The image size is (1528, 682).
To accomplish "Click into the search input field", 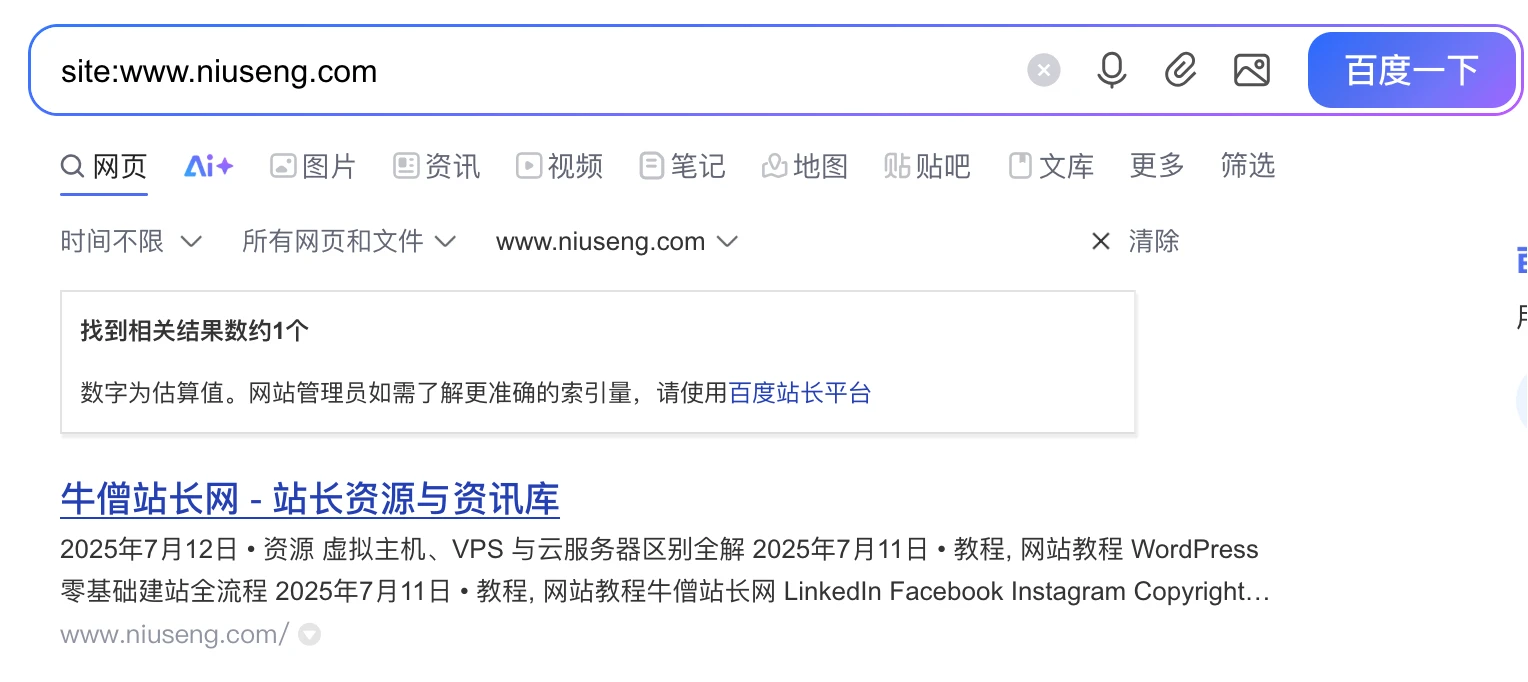I will [500, 71].
